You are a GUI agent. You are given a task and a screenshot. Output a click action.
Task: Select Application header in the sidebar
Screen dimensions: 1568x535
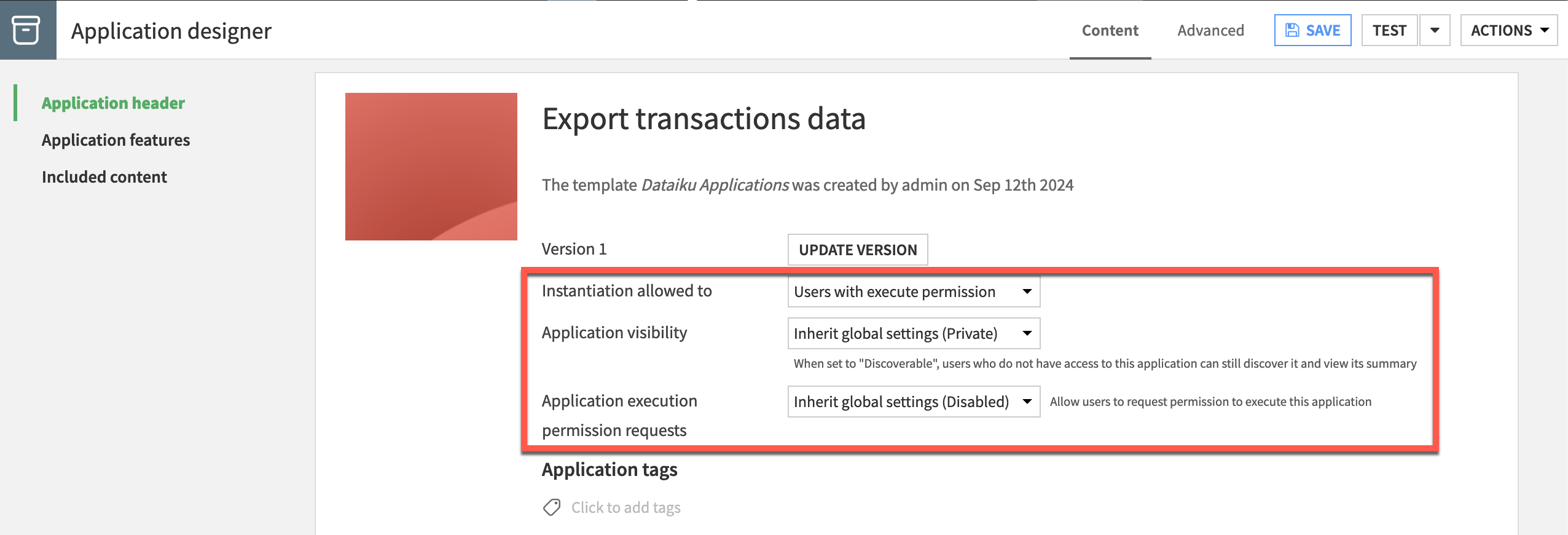tap(113, 103)
